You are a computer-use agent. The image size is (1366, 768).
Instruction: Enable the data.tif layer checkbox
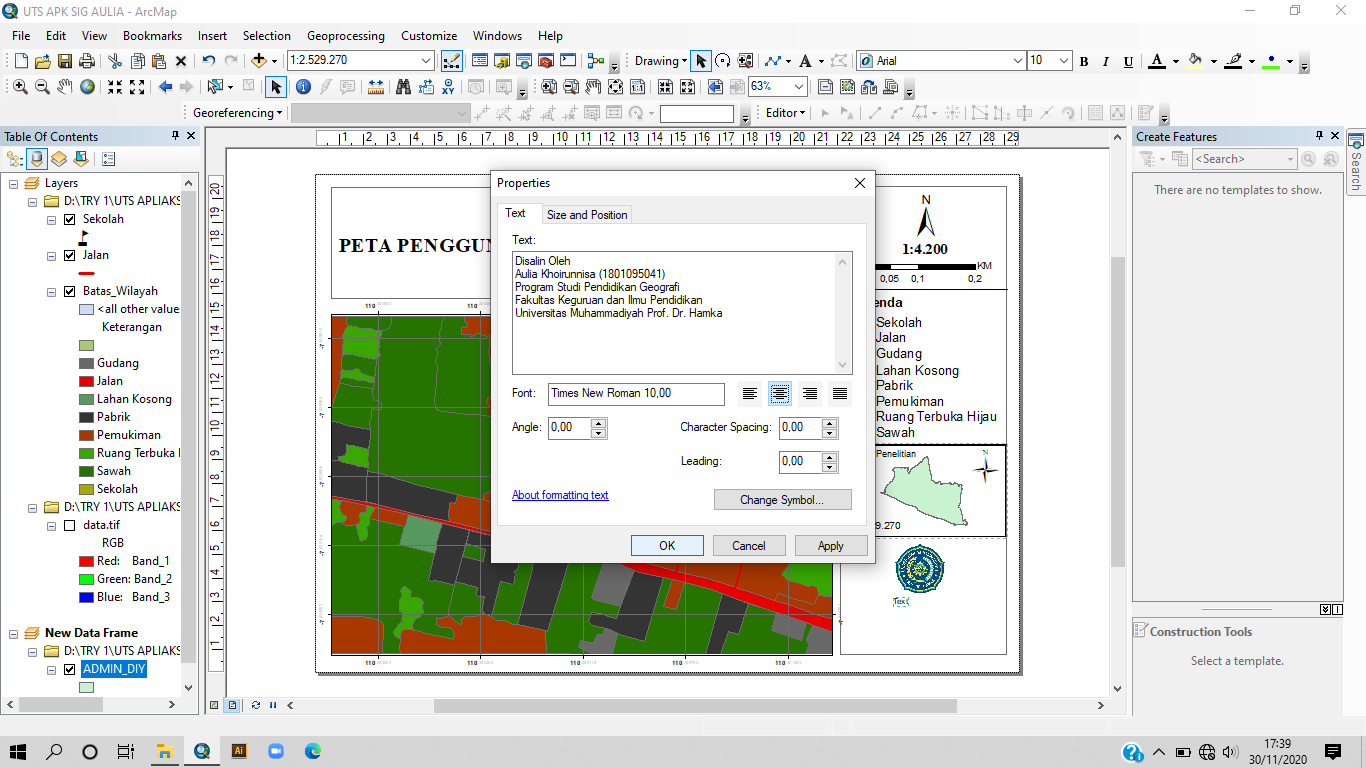click(69, 525)
